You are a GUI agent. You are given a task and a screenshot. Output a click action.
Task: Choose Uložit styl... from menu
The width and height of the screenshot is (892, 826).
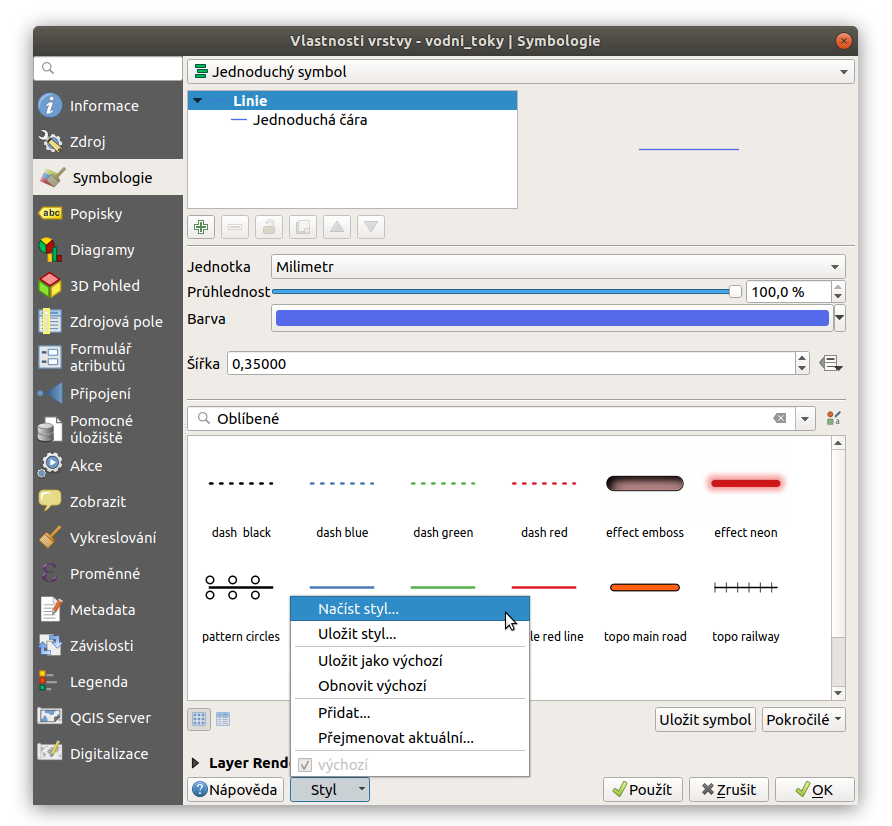pos(410,634)
